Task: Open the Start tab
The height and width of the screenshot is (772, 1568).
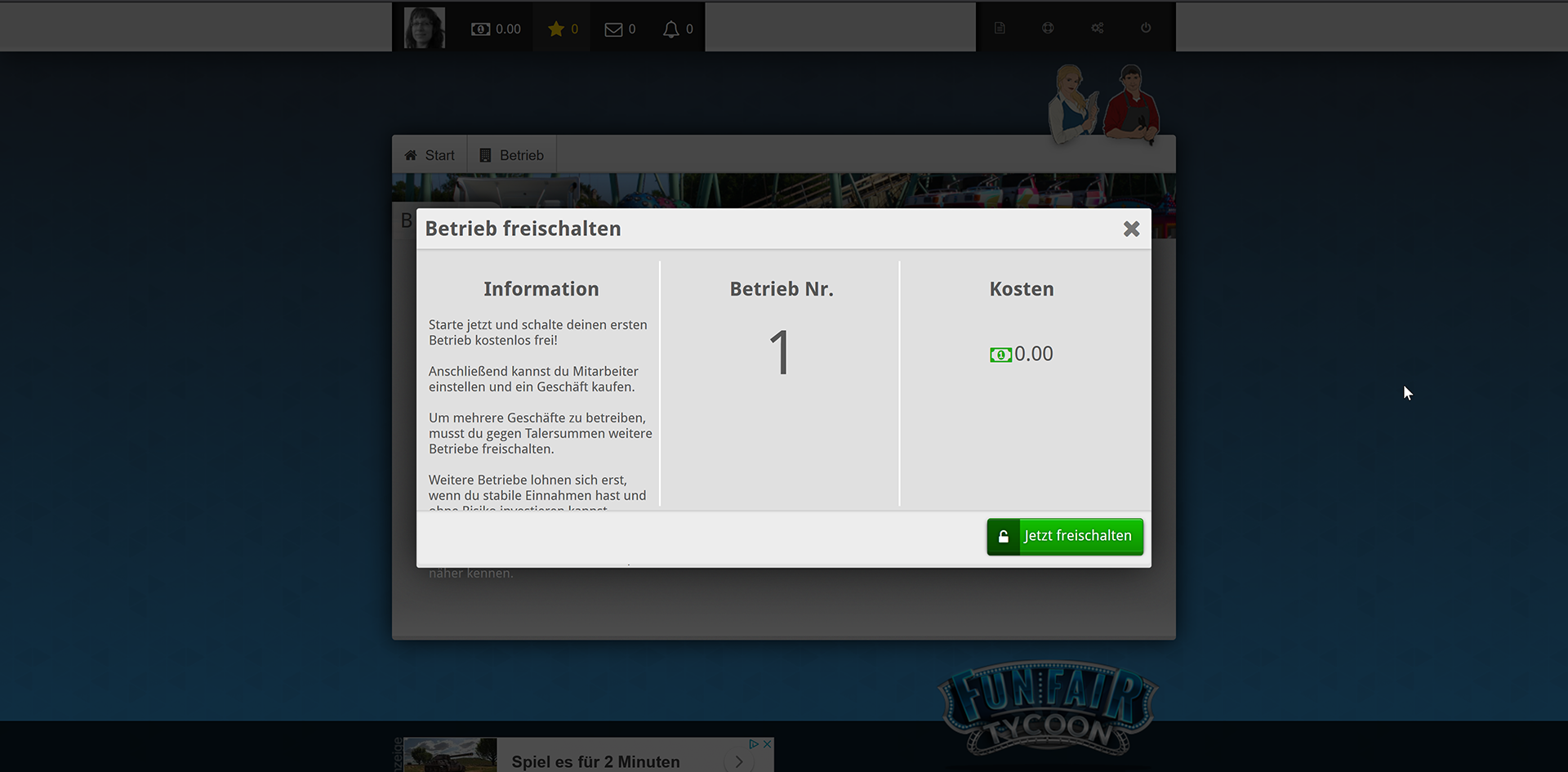Action: tap(430, 155)
